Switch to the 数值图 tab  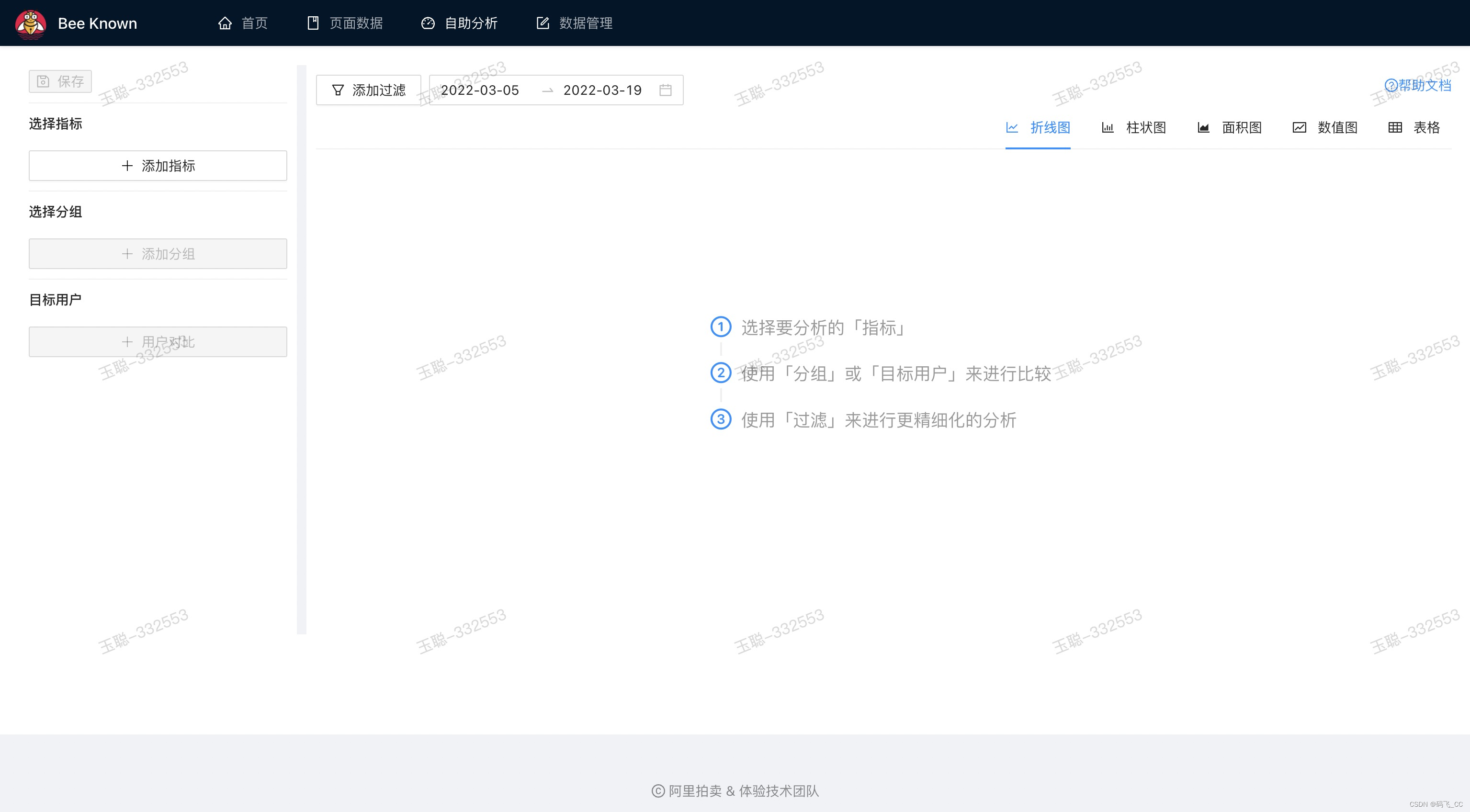click(x=1325, y=127)
